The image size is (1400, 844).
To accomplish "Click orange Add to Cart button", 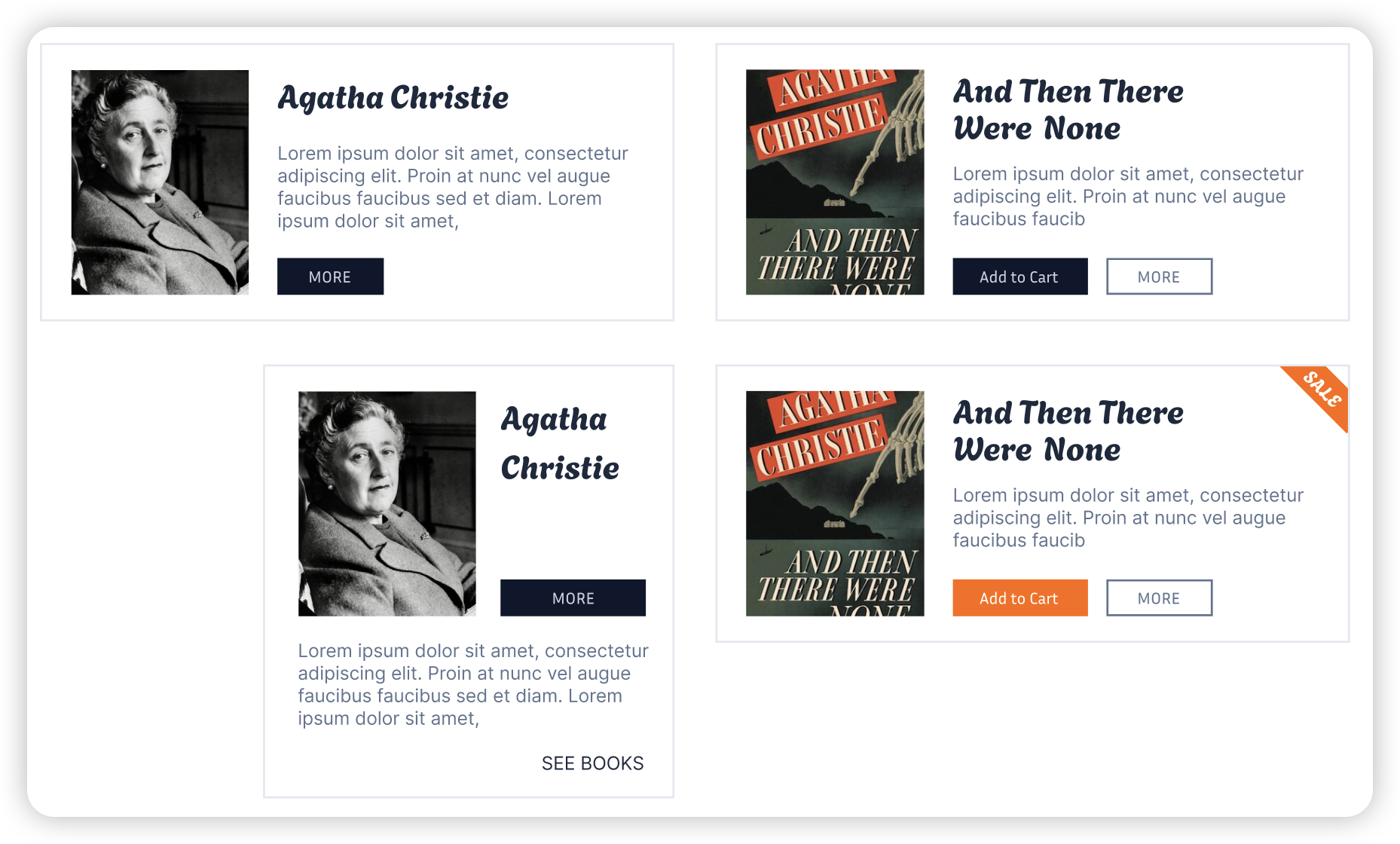I will click(1019, 598).
